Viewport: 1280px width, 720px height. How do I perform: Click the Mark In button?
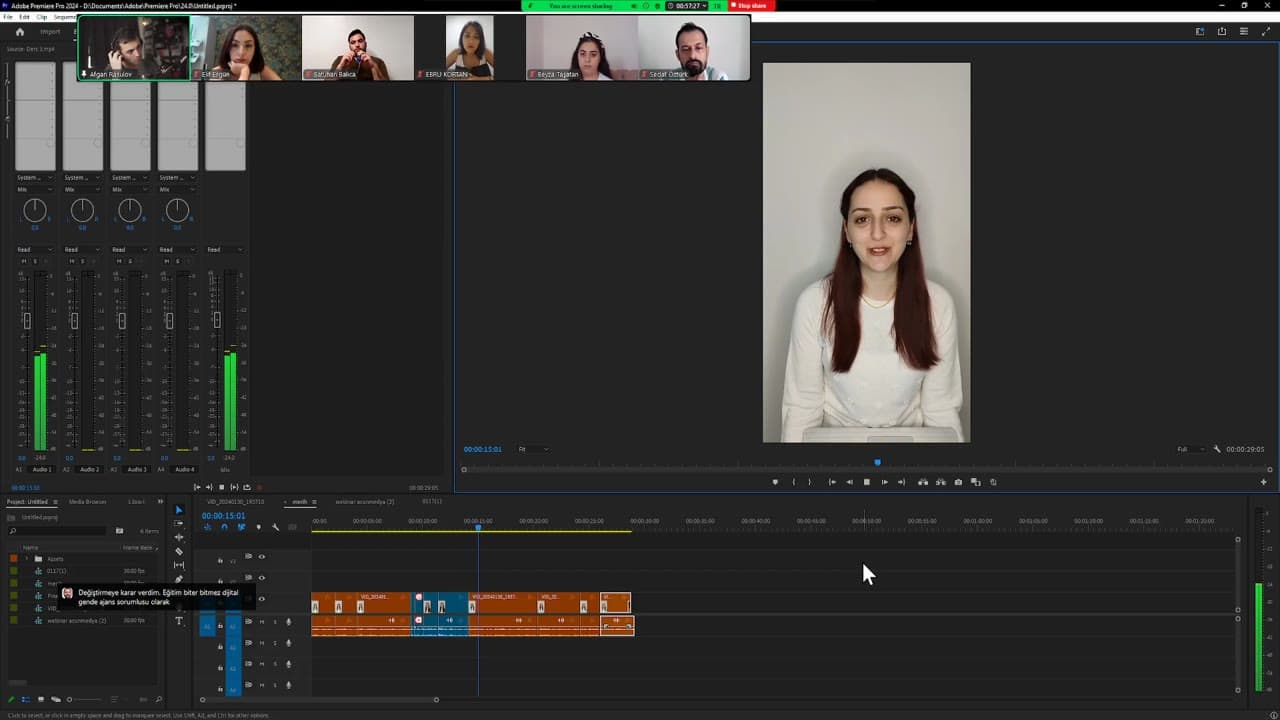794,482
